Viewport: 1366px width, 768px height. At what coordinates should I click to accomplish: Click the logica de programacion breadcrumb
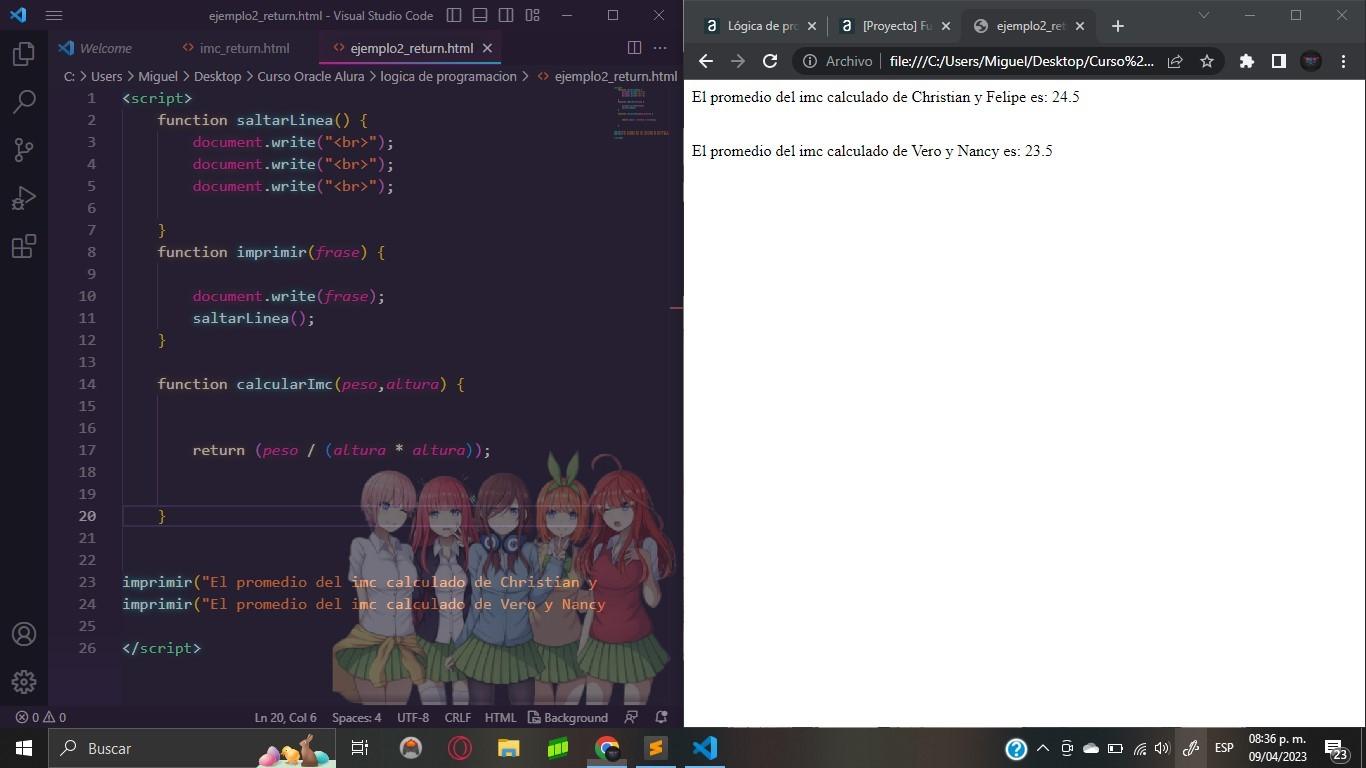click(448, 76)
